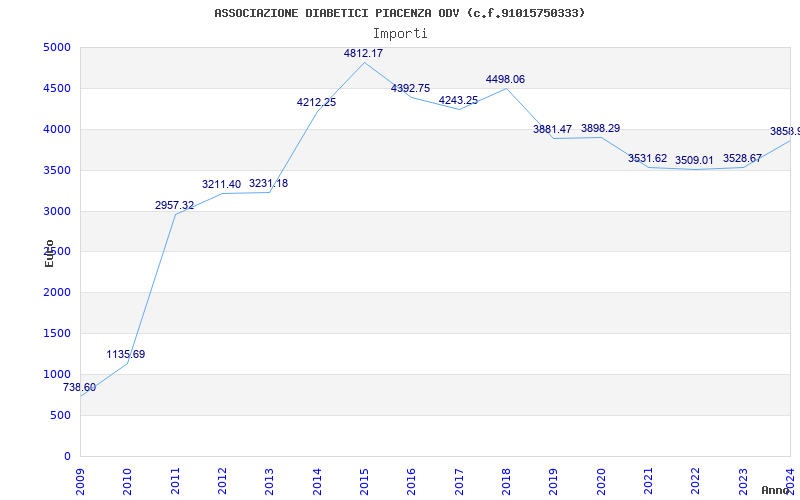Click the 2023 x-axis year label
Viewport: 800px width, 500px height.
pyautogui.click(x=743, y=482)
